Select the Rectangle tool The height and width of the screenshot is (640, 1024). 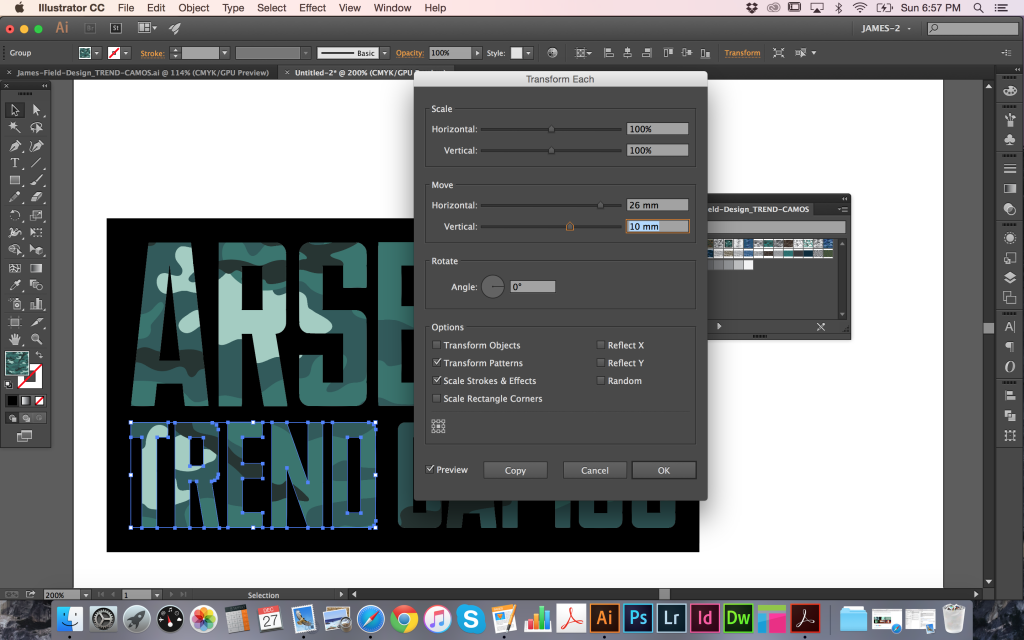click(x=14, y=180)
